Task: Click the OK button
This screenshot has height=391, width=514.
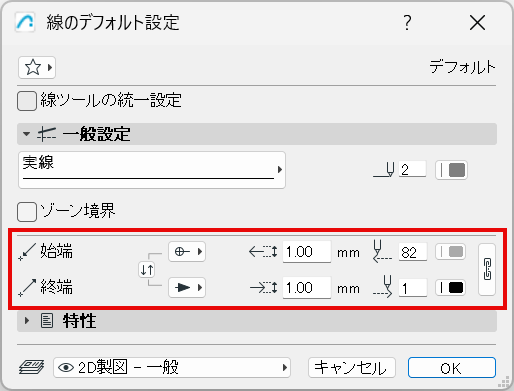Action: [452, 368]
